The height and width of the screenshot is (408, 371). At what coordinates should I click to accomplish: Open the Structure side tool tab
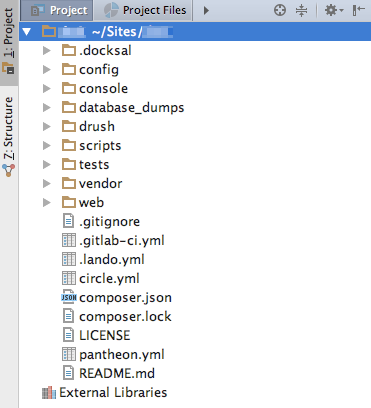pyautogui.click(x=9, y=137)
